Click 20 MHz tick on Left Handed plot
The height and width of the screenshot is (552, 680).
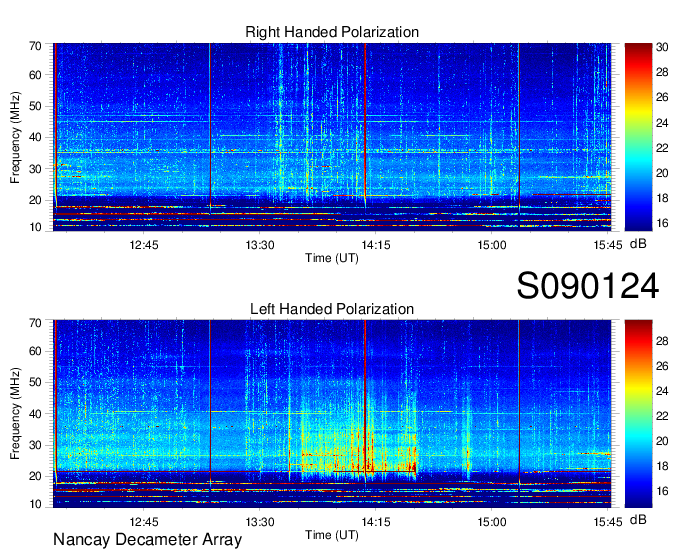pyautogui.click(x=35, y=477)
